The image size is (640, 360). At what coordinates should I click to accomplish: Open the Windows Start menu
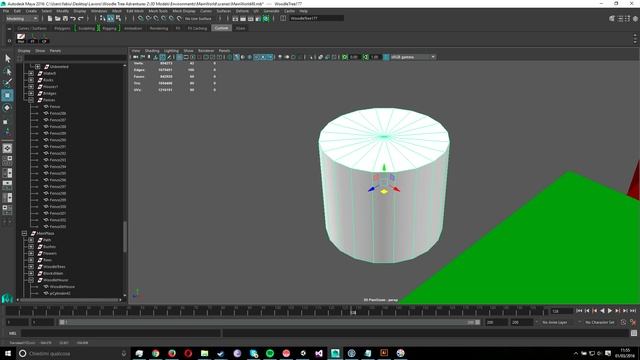(8, 353)
